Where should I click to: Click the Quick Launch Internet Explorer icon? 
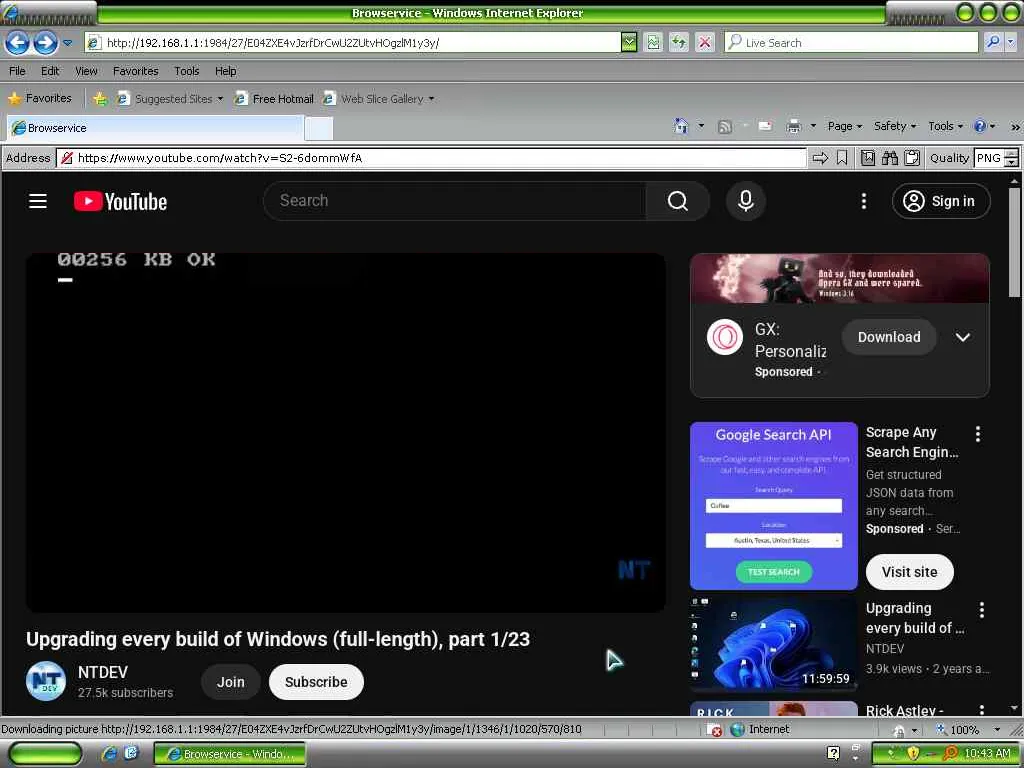click(x=110, y=754)
